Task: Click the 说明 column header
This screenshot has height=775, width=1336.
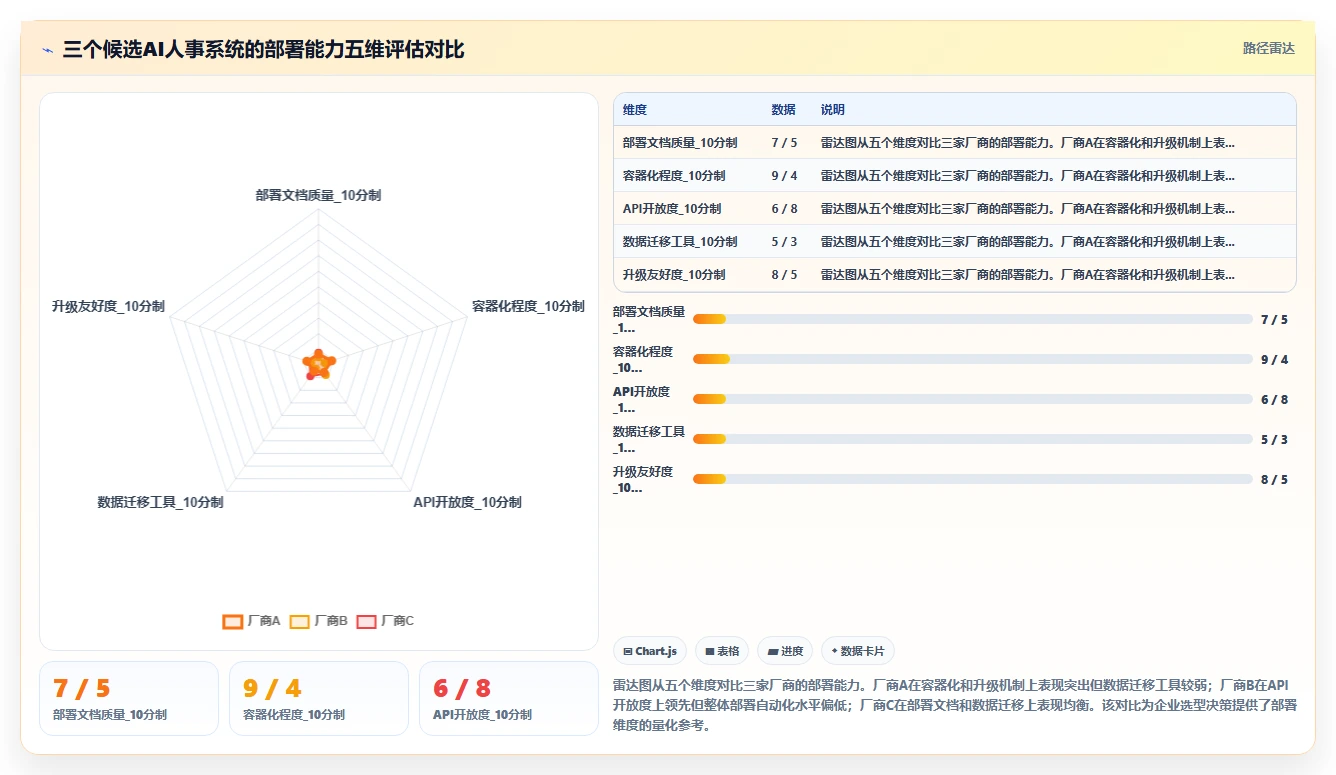Action: [x=833, y=110]
